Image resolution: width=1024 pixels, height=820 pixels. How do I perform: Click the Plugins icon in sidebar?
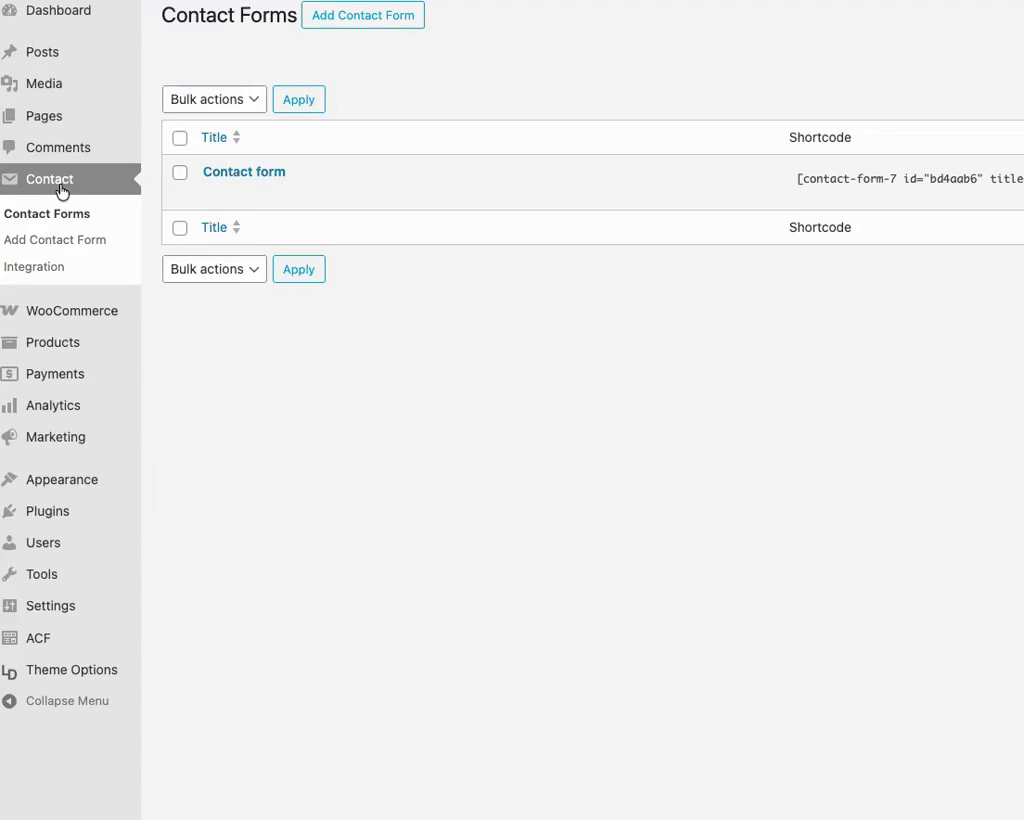tap(10, 511)
